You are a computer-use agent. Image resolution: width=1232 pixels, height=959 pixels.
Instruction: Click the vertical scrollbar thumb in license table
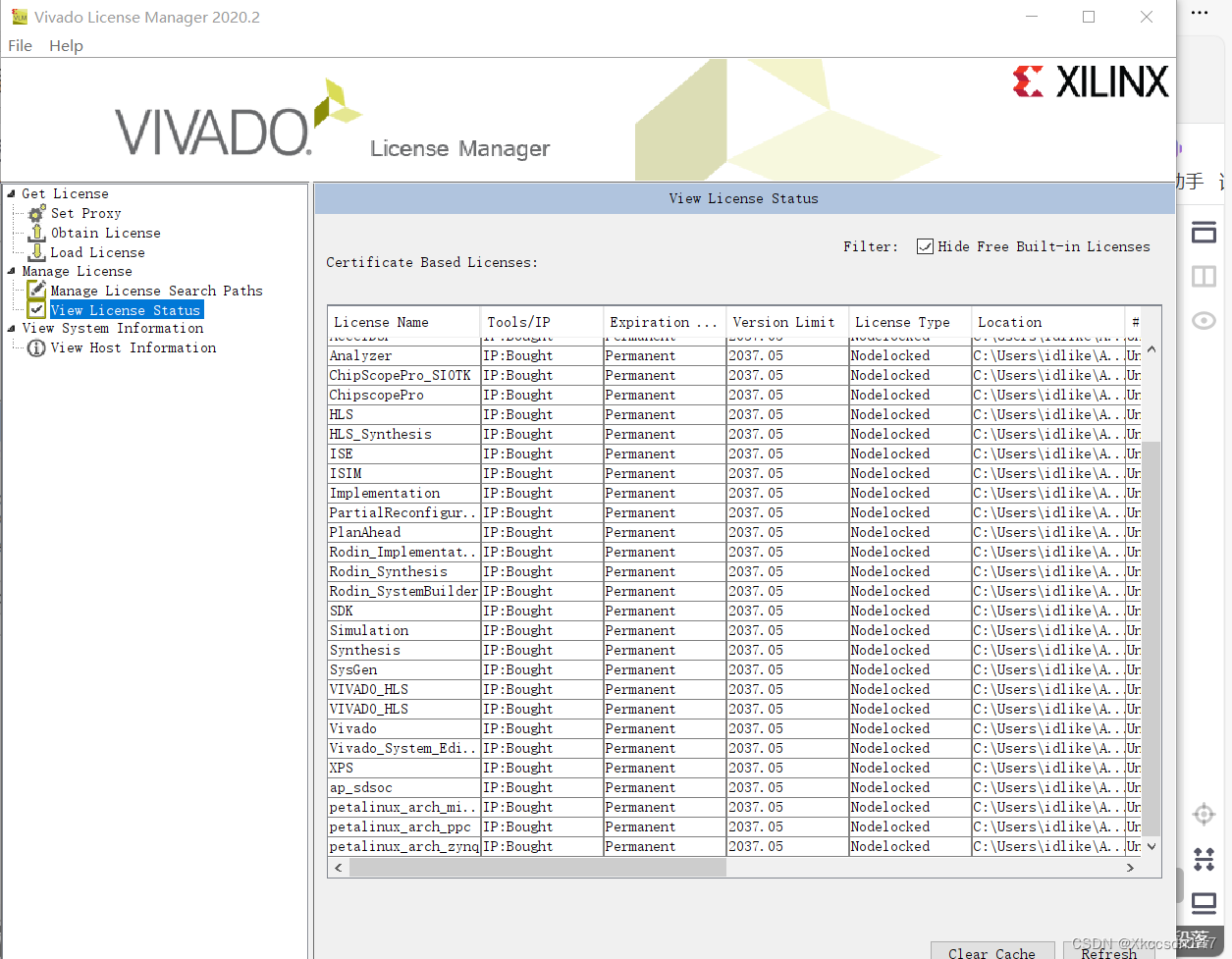1152,638
